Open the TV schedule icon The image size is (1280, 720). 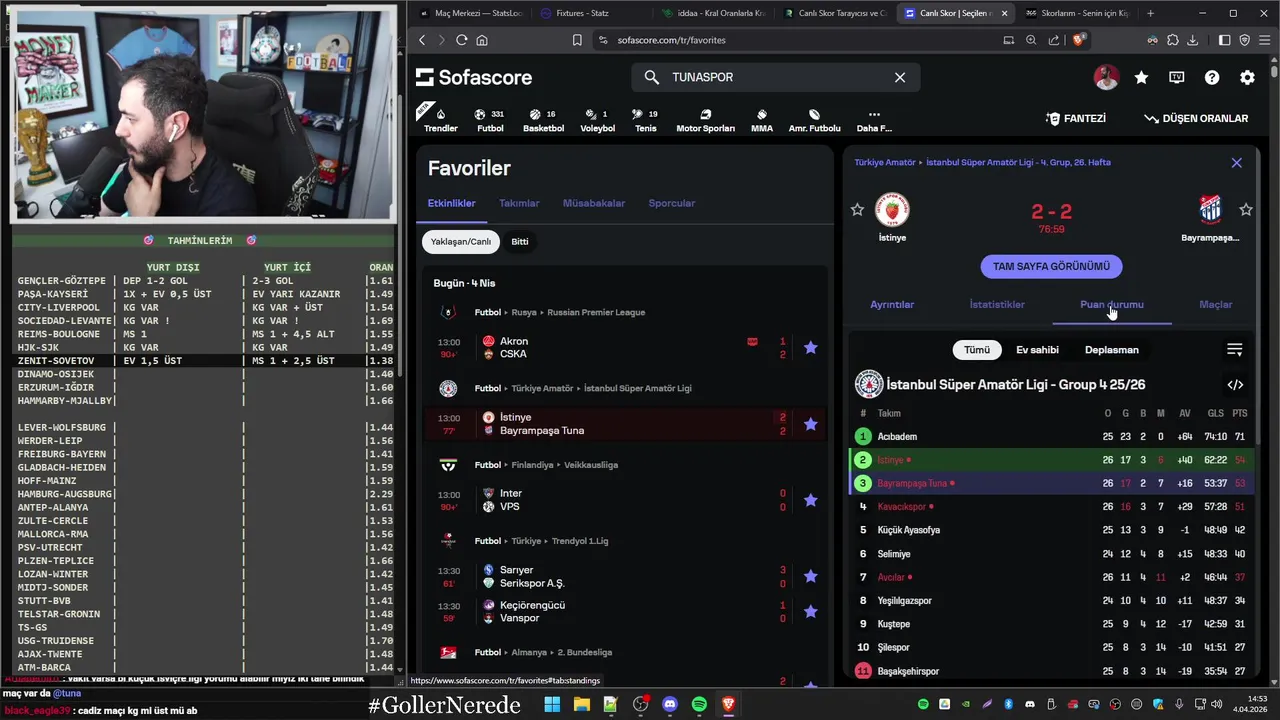click(x=1177, y=77)
